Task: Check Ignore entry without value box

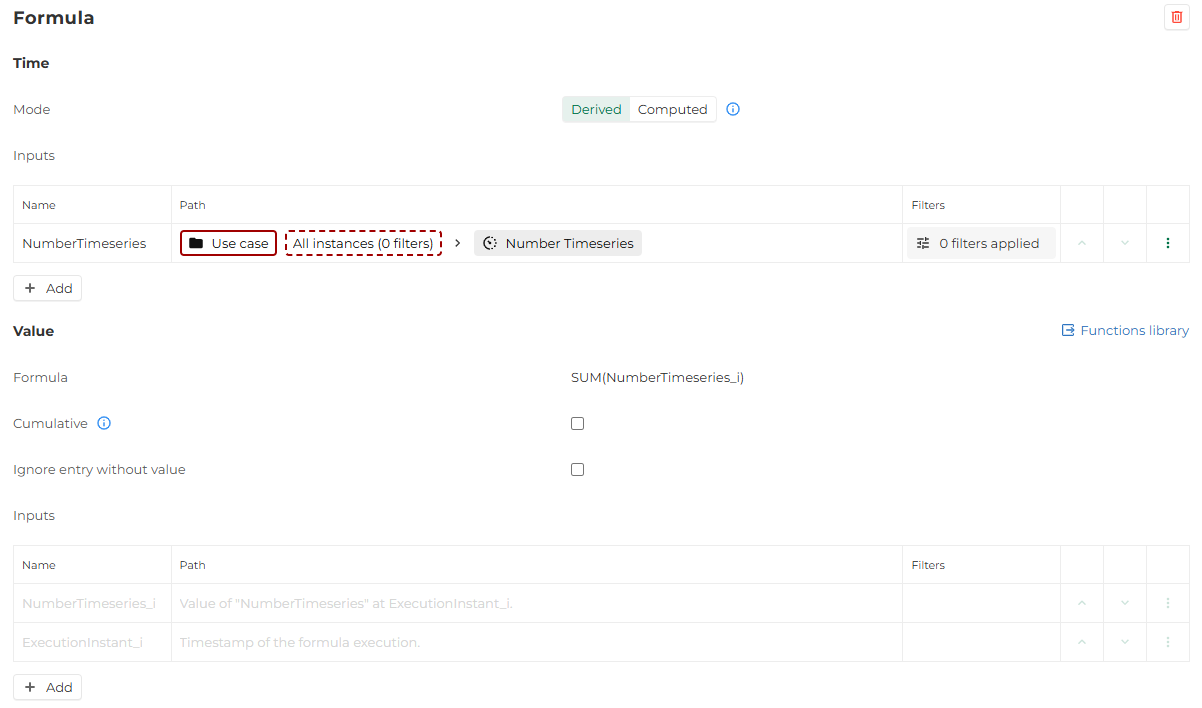Action: tap(577, 470)
